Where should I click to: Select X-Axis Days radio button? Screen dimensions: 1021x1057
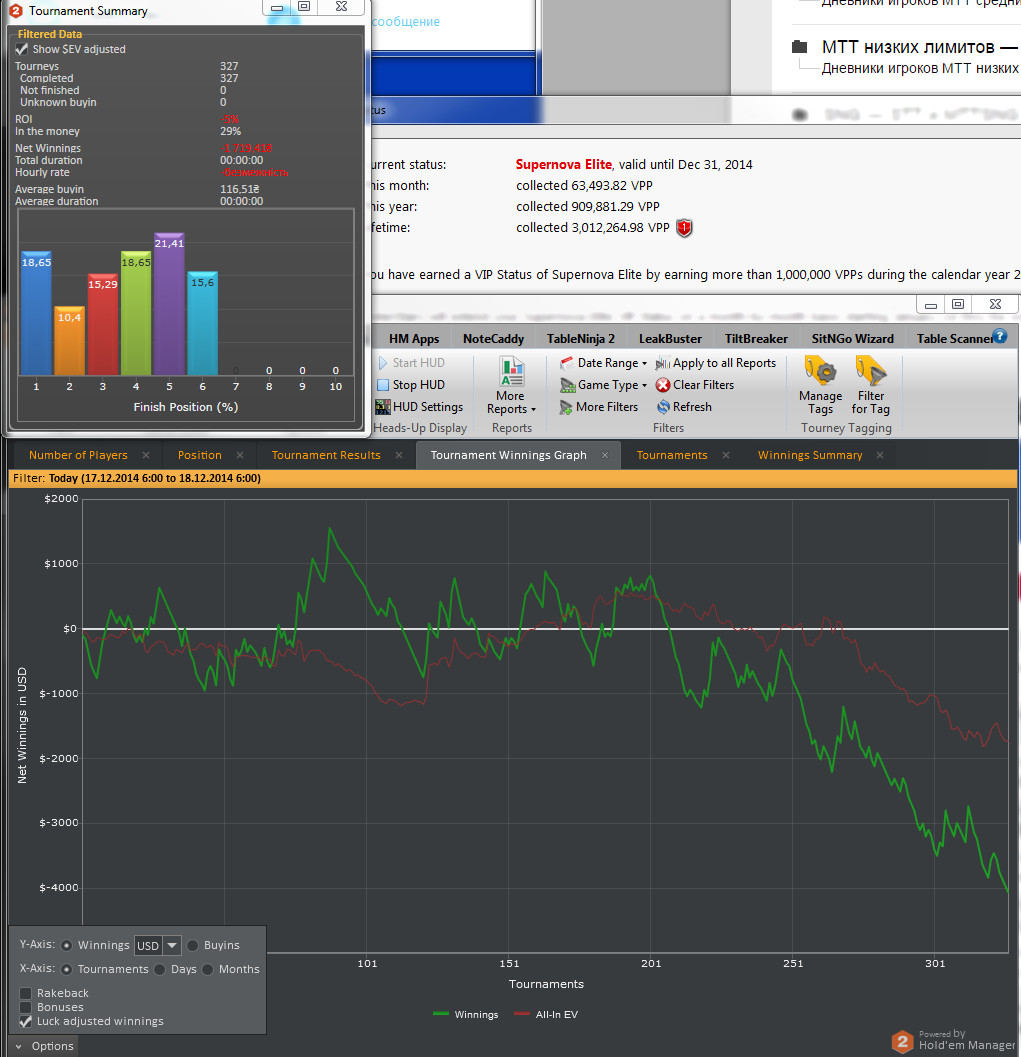pos(160,969)
